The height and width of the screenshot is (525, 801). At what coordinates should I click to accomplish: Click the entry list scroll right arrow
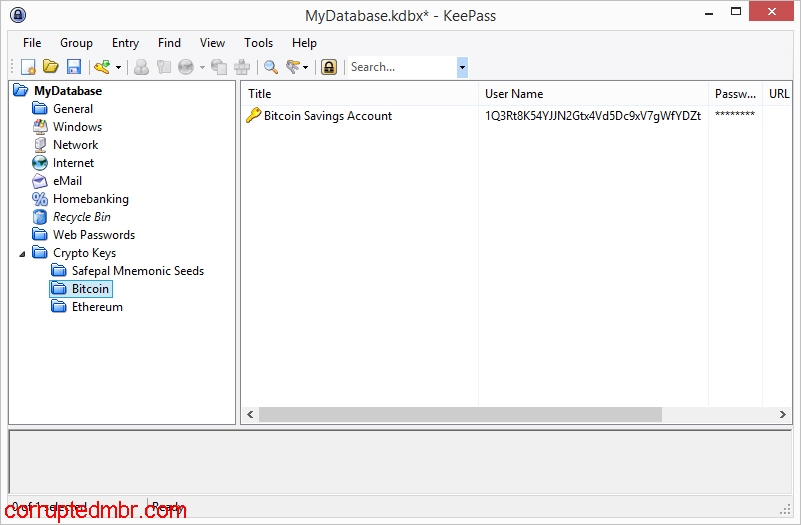[x=783, y=415]
